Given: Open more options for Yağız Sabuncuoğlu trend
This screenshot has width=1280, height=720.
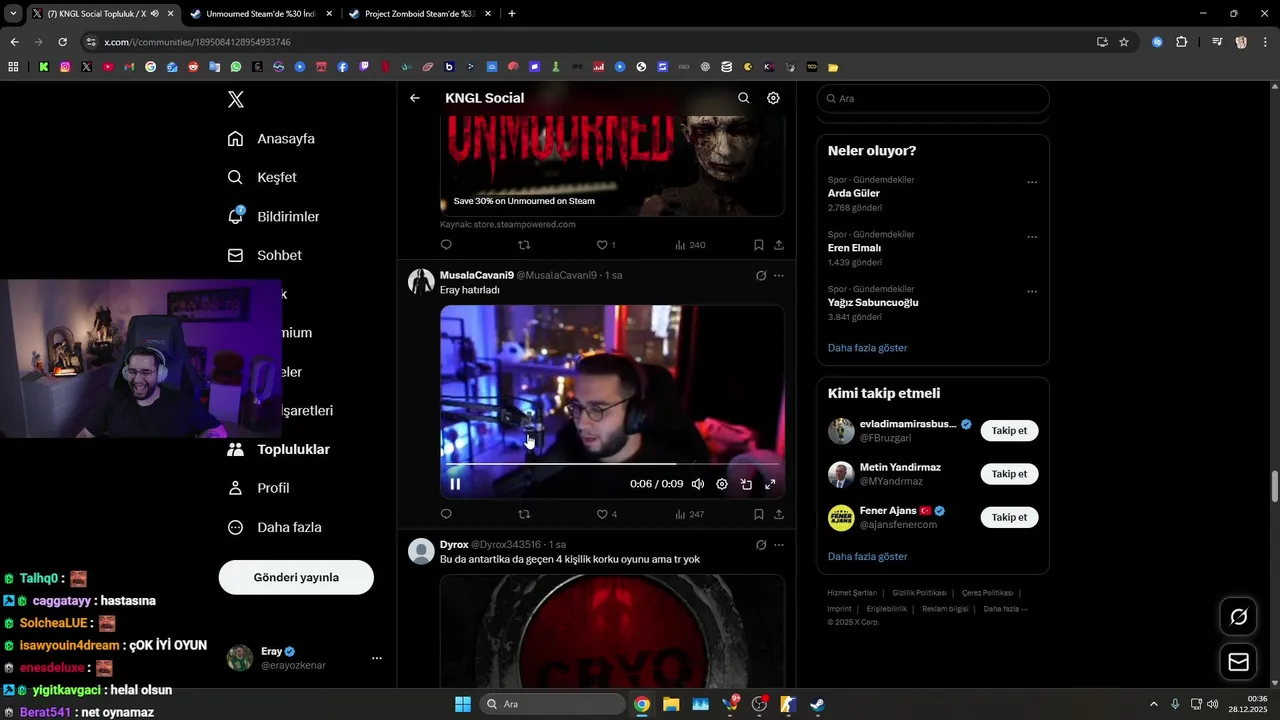Looking at the screenshot, I should click(1032, 292).
